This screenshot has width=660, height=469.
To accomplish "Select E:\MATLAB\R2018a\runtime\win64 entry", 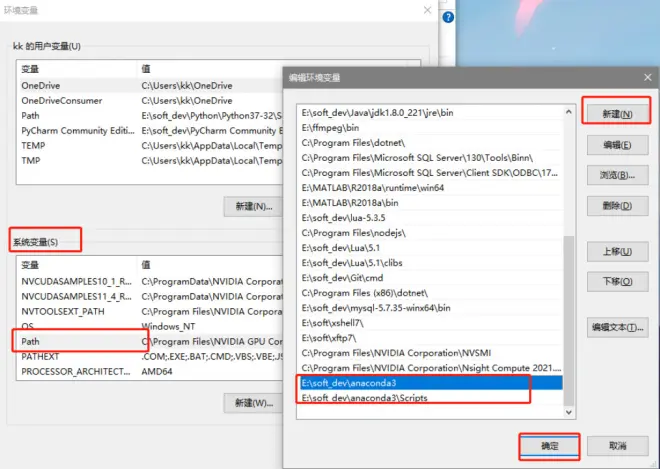I will 429,188.
